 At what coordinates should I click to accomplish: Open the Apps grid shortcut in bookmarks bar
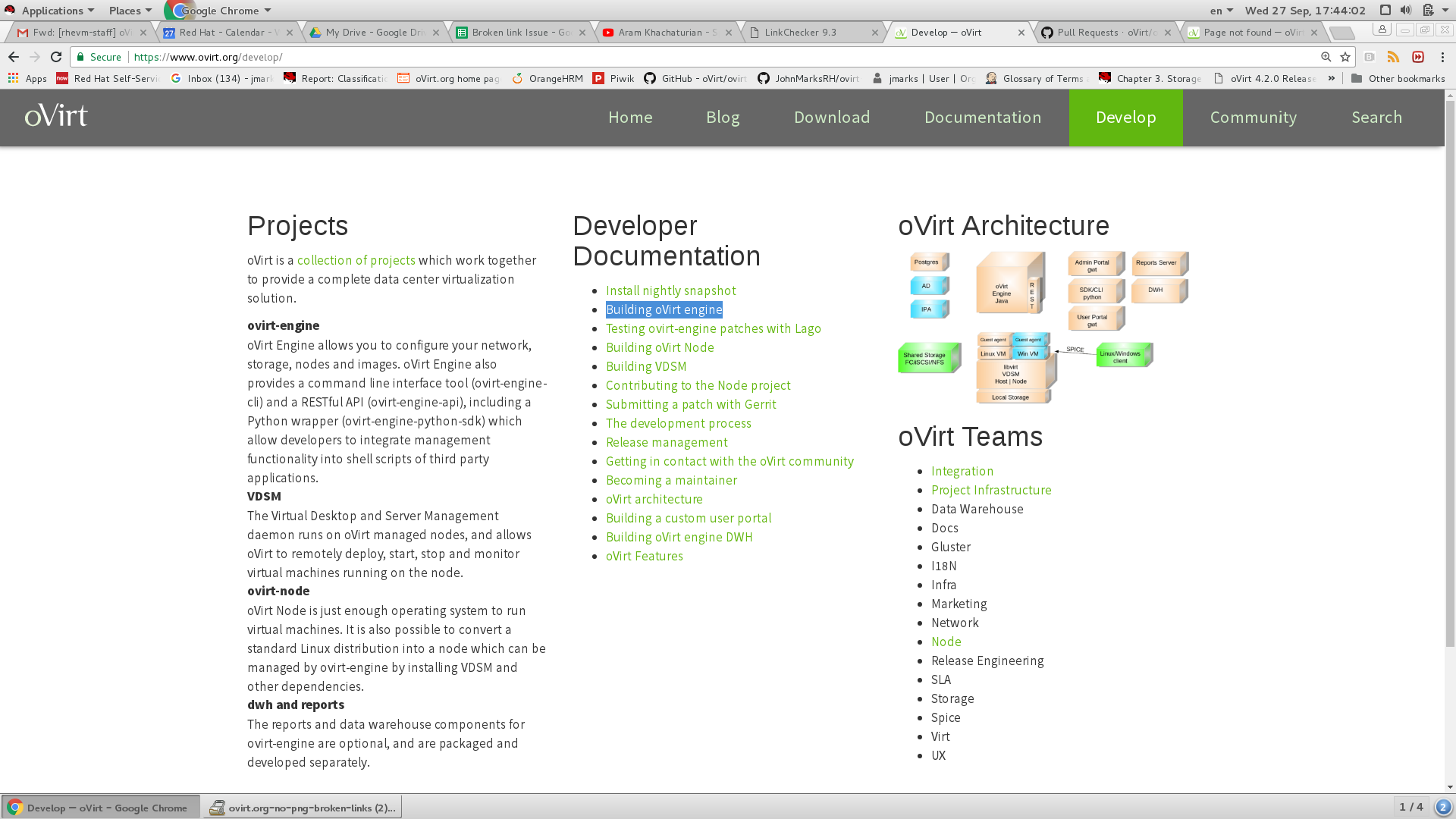[27, 78]
